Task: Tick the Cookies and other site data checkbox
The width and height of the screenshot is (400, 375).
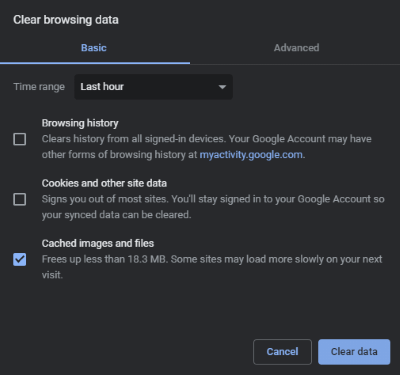Action: 20,199
